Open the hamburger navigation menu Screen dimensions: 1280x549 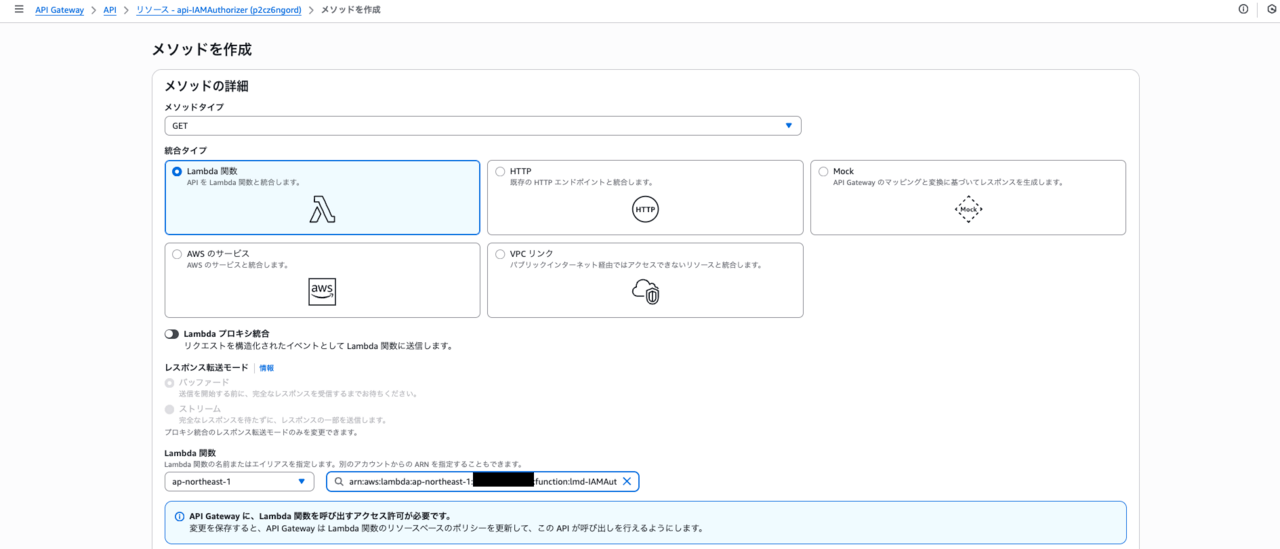click(18, 9)
